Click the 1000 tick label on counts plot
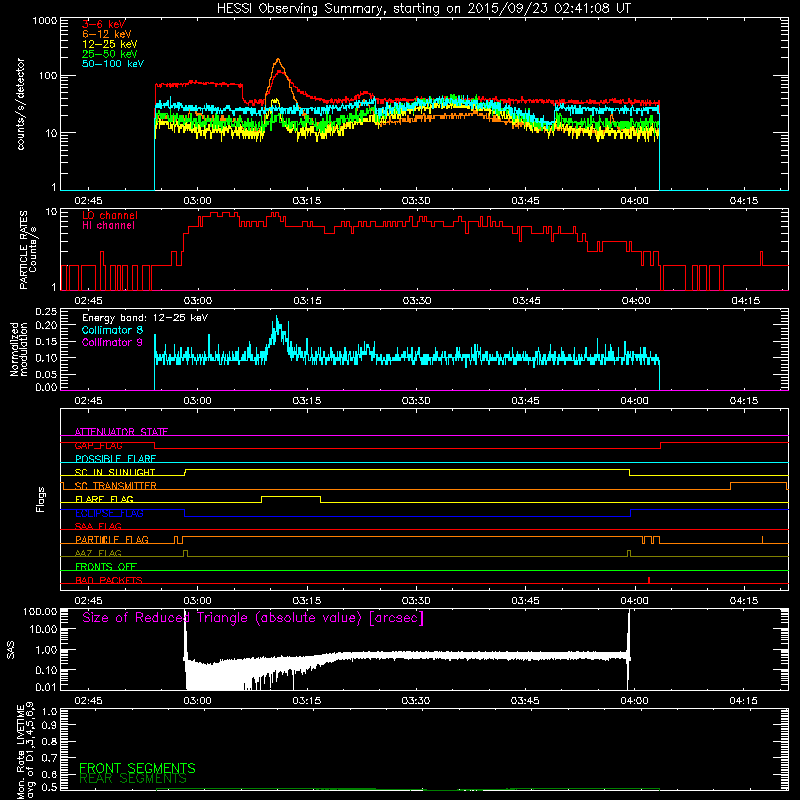 45,21
